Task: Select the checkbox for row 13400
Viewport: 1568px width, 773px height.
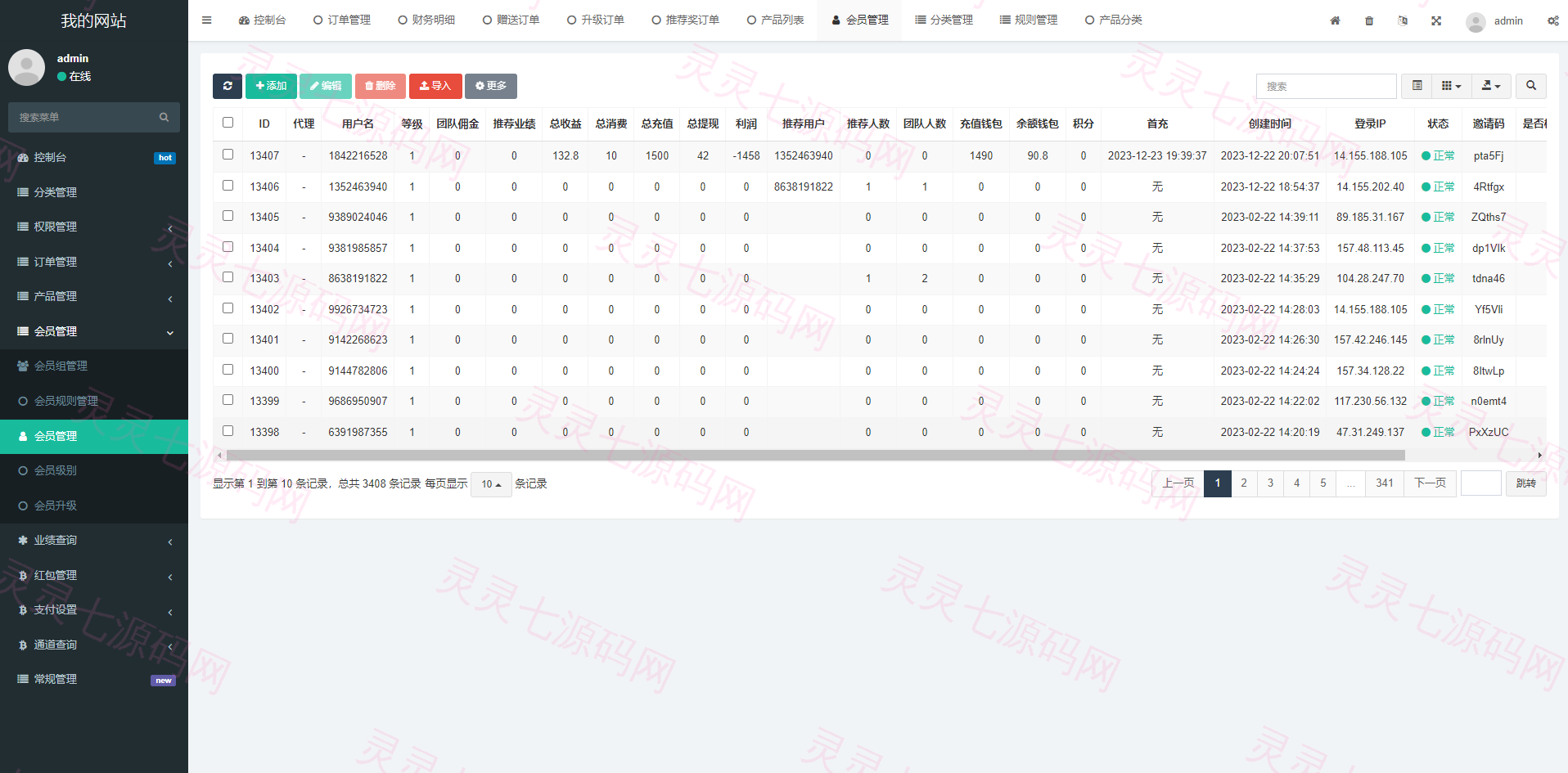Action: tap(228, 370)
